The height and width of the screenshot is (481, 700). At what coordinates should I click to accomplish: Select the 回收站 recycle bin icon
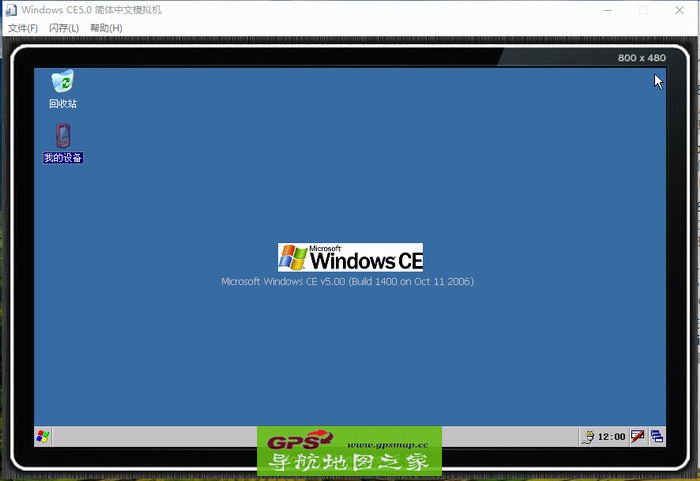[62, 81]
